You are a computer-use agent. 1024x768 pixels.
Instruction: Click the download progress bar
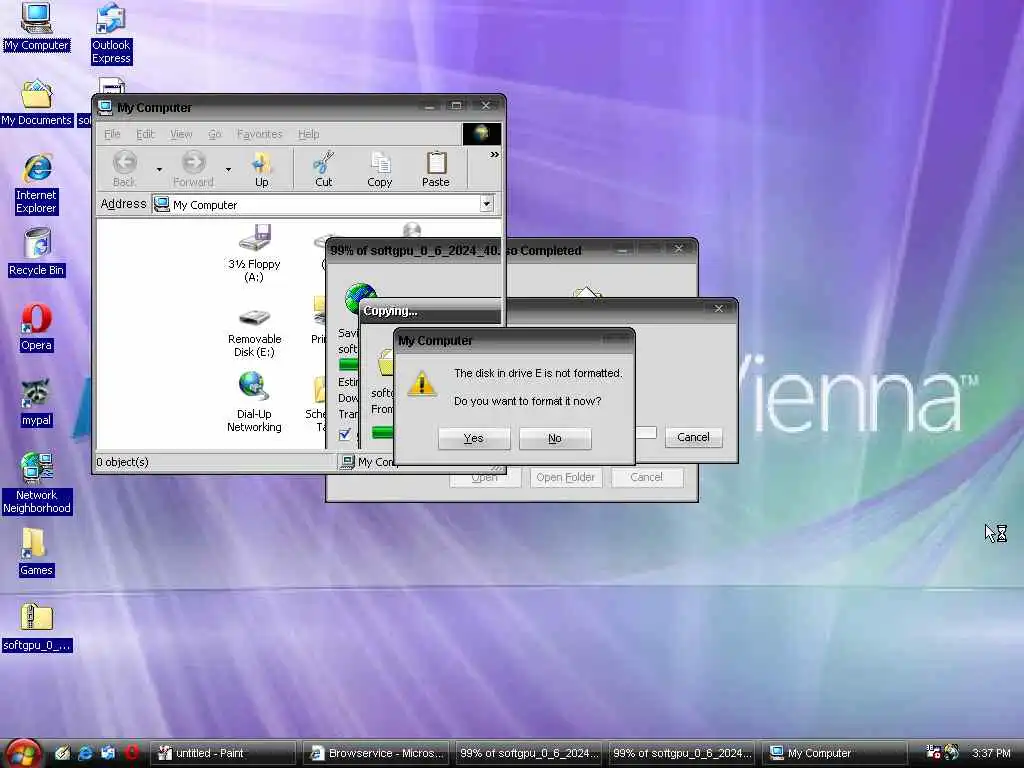(x=348, y=364)
